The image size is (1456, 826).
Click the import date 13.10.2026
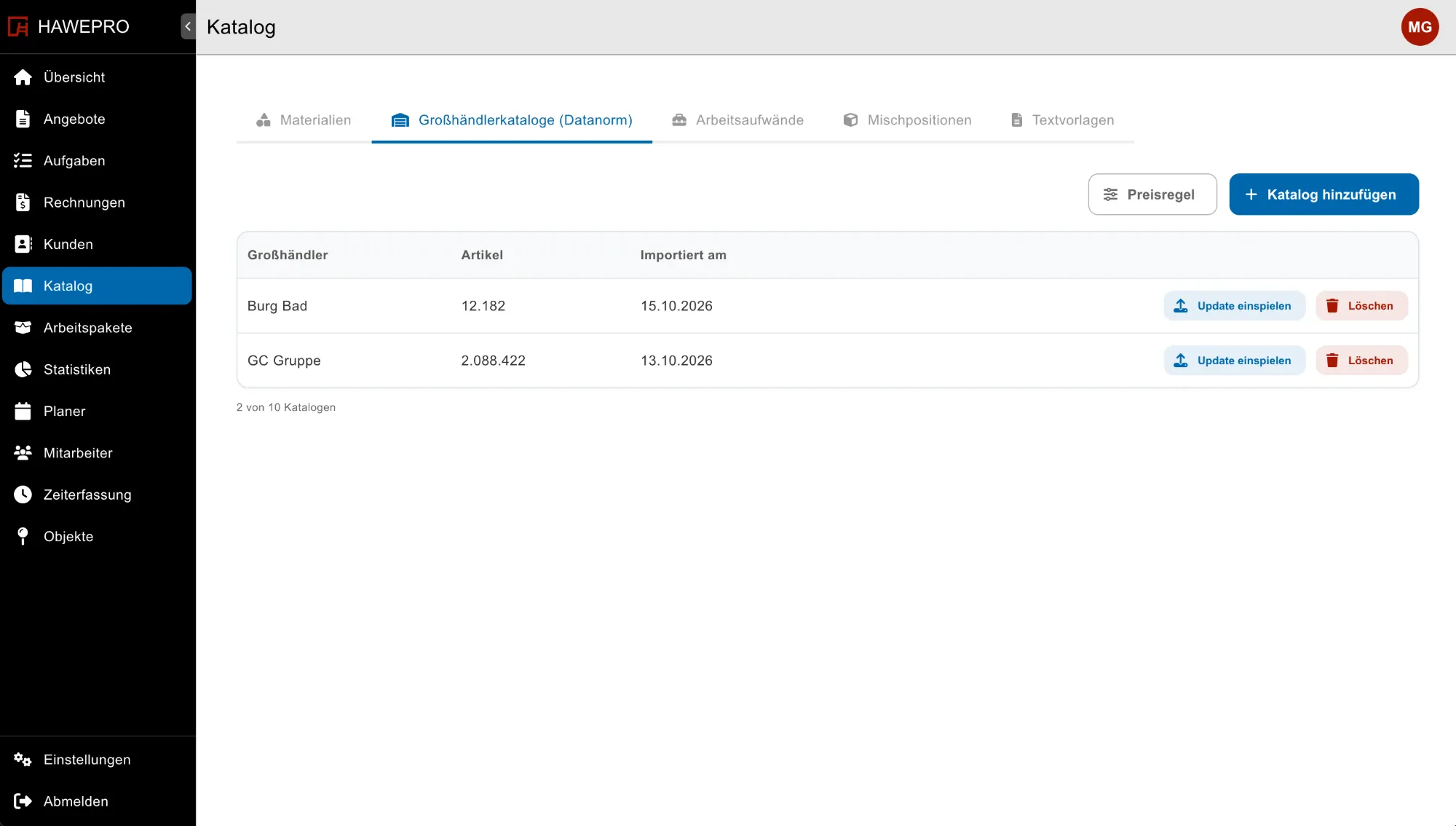pyautogui.click(x=676, y=361)
